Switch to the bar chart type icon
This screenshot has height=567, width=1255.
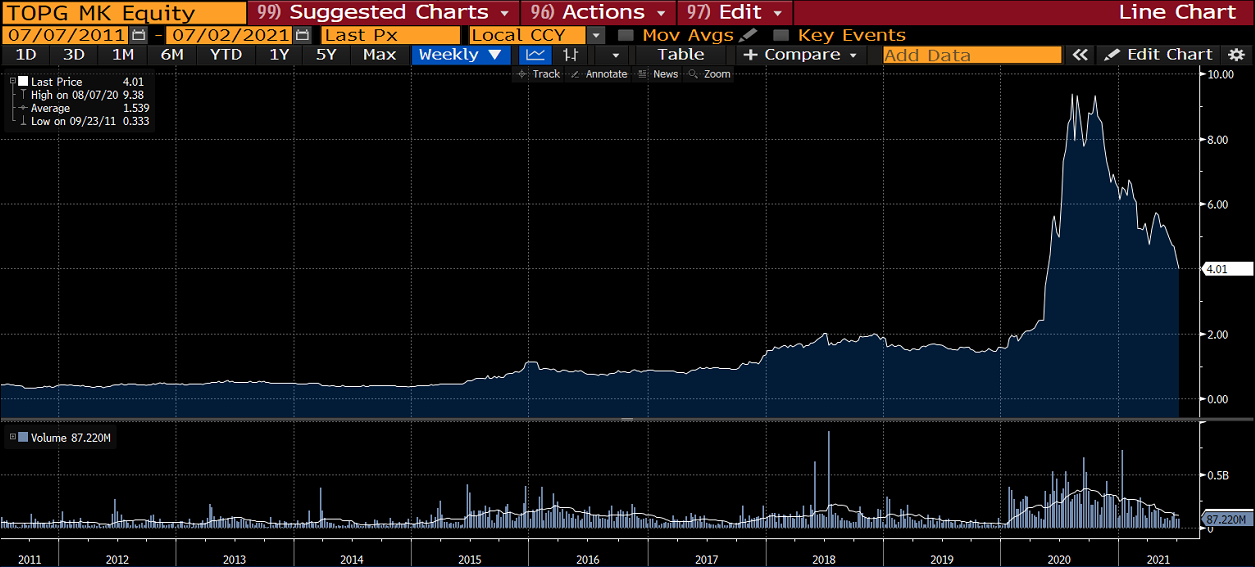(570, 55)
